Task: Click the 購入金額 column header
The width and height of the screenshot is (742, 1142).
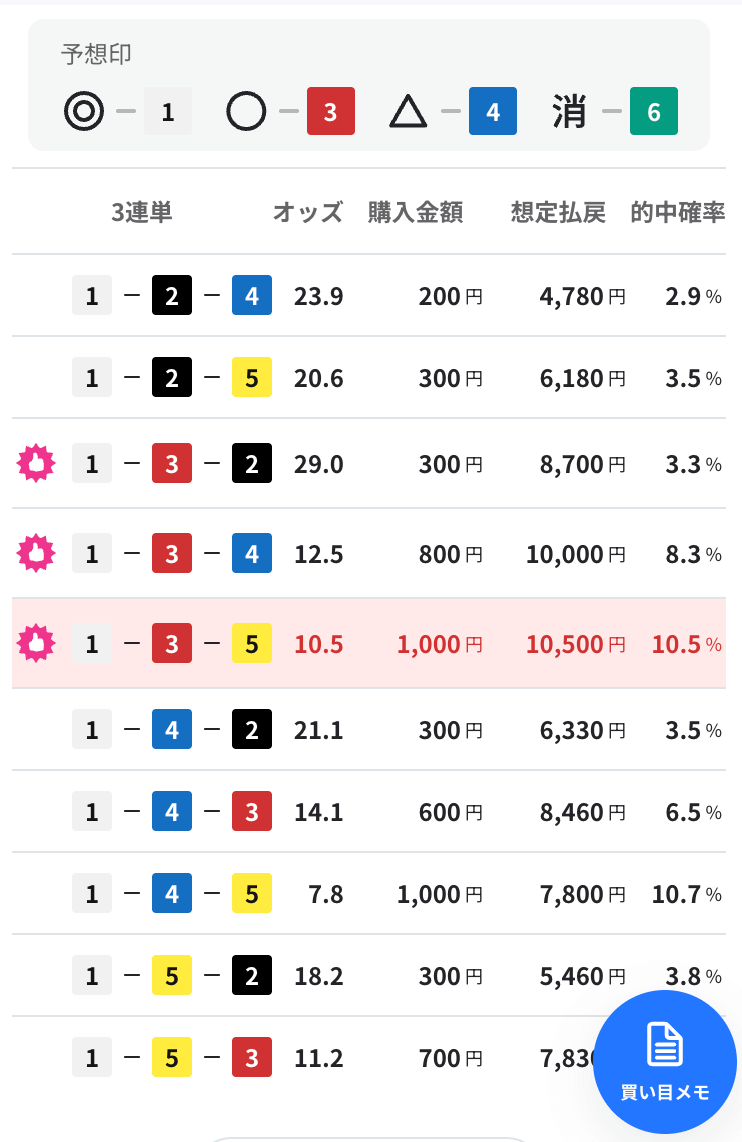Action: point(415,212)
